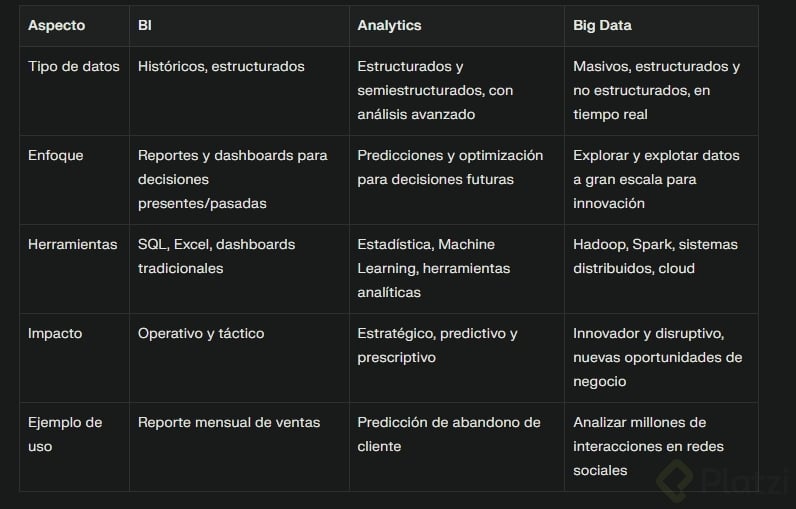Click the Ejemplo de uso row label

click(x=66, y=434)
